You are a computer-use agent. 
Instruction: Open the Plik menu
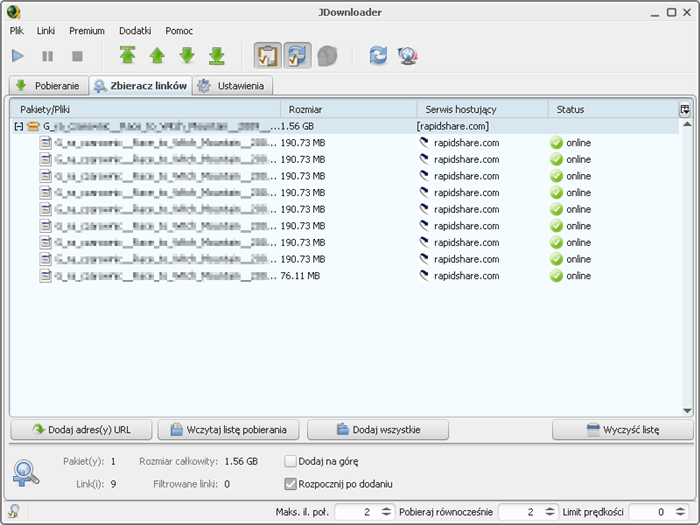tap(17, 31)
